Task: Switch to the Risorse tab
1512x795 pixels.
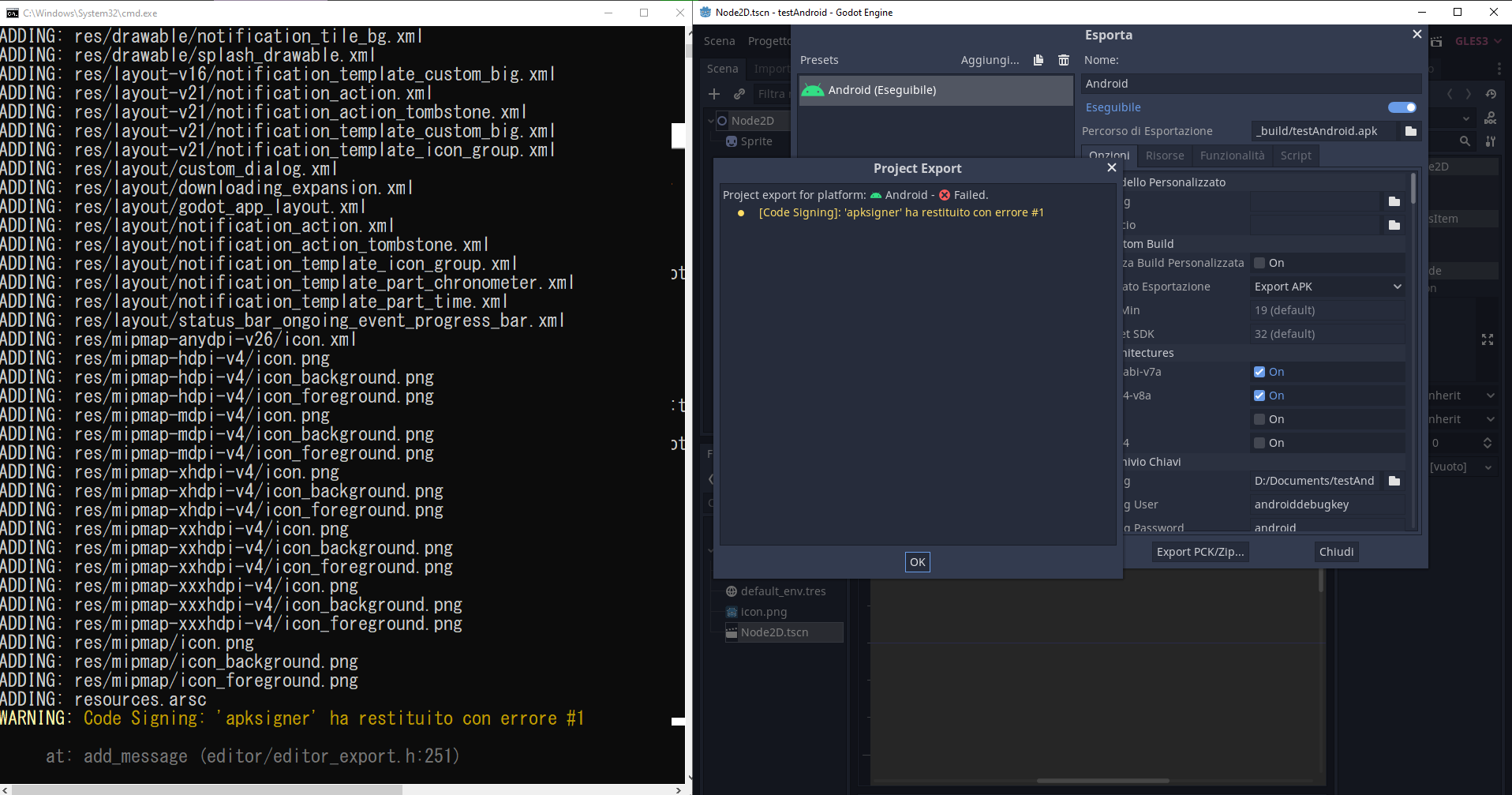Action: coord(1164,156)
